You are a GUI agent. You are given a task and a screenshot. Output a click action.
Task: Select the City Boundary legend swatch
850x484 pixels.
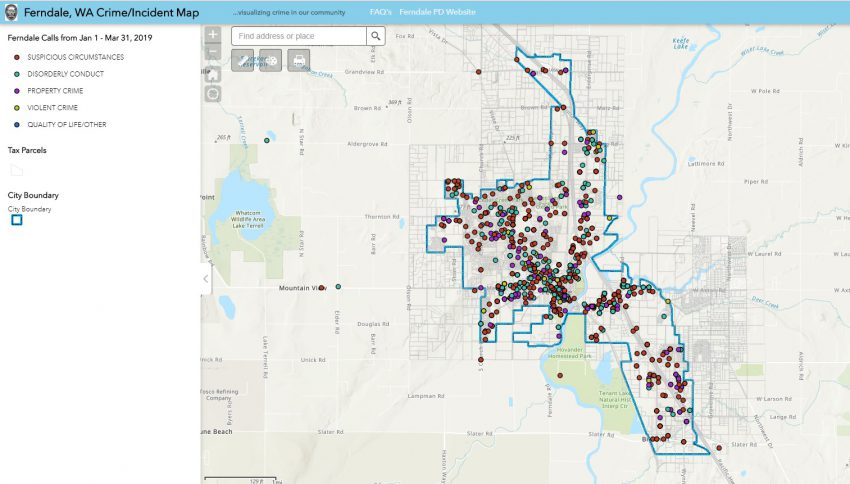tap(17, 220)
